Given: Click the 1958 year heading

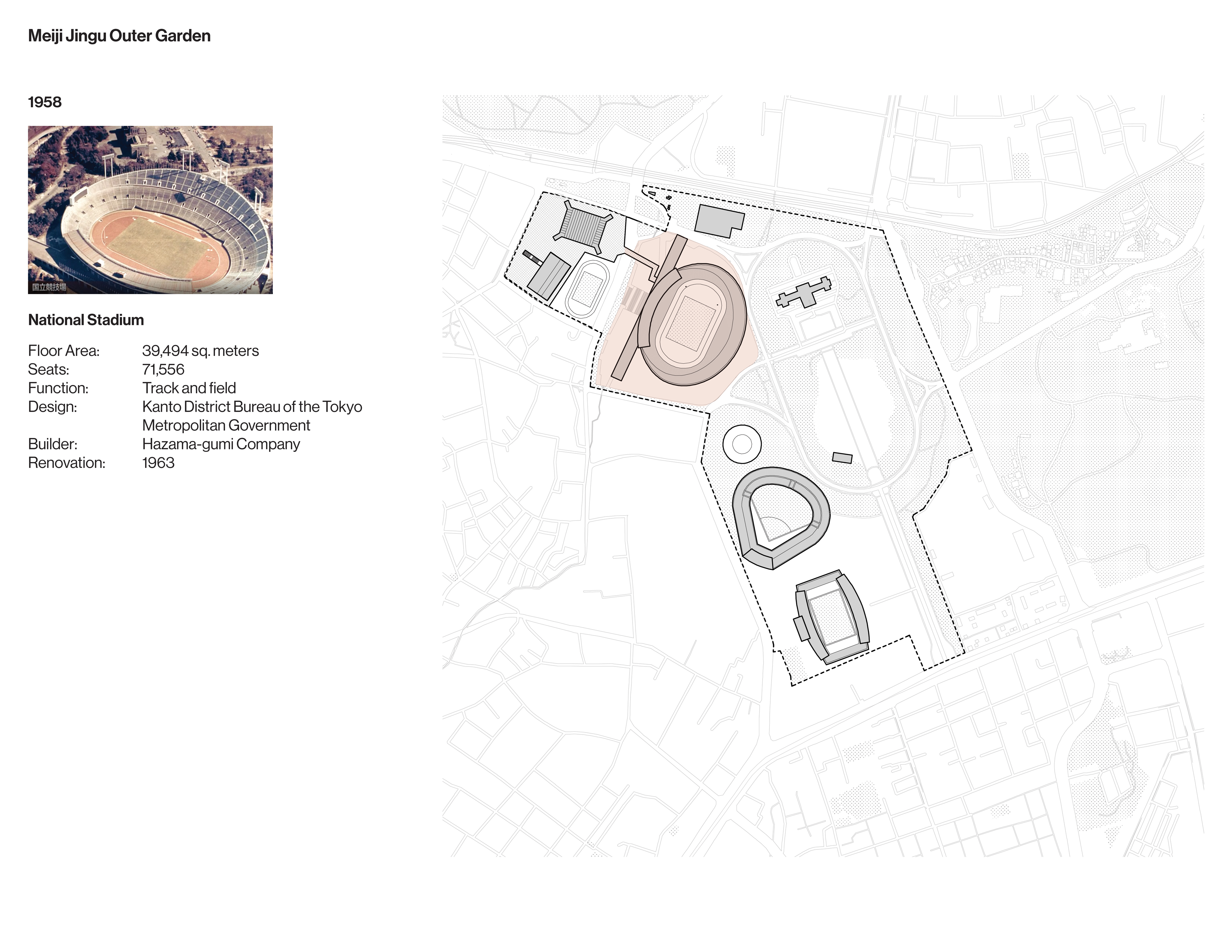Looking at the screenshot, I should pyautogui.click(x=45, y=102).
